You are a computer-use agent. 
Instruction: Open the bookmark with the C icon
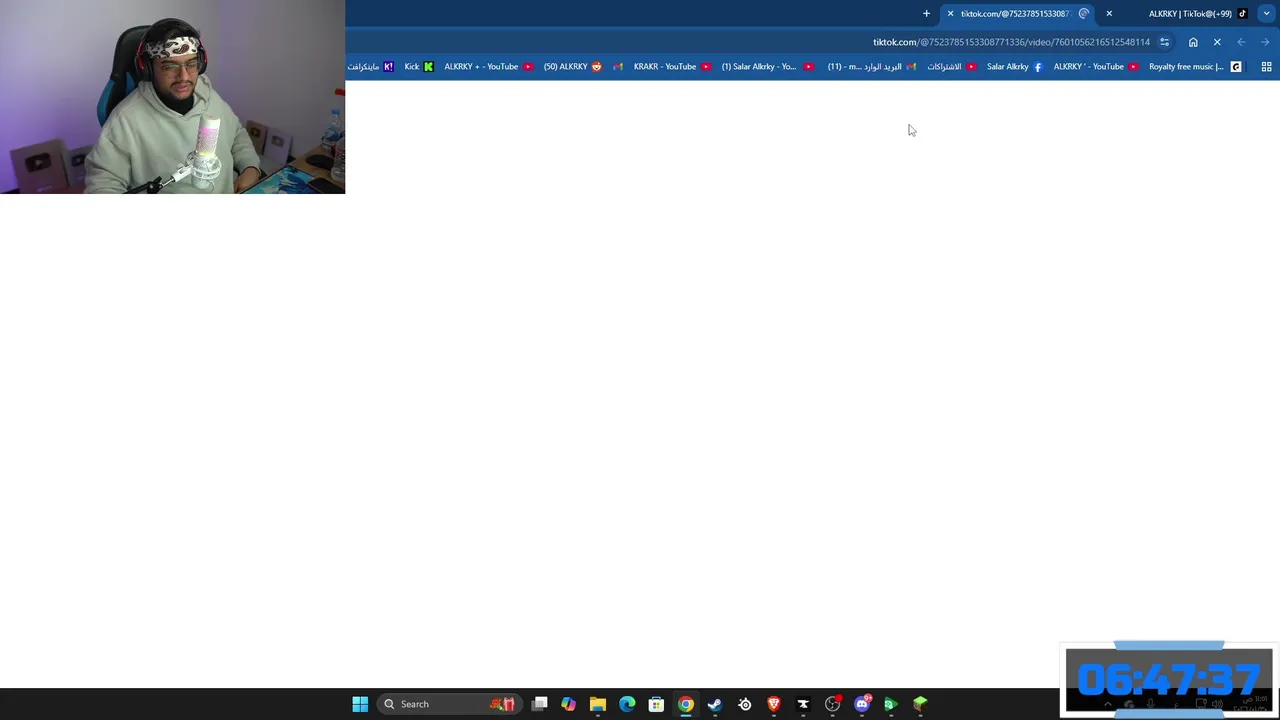(x=1236, y=67)
